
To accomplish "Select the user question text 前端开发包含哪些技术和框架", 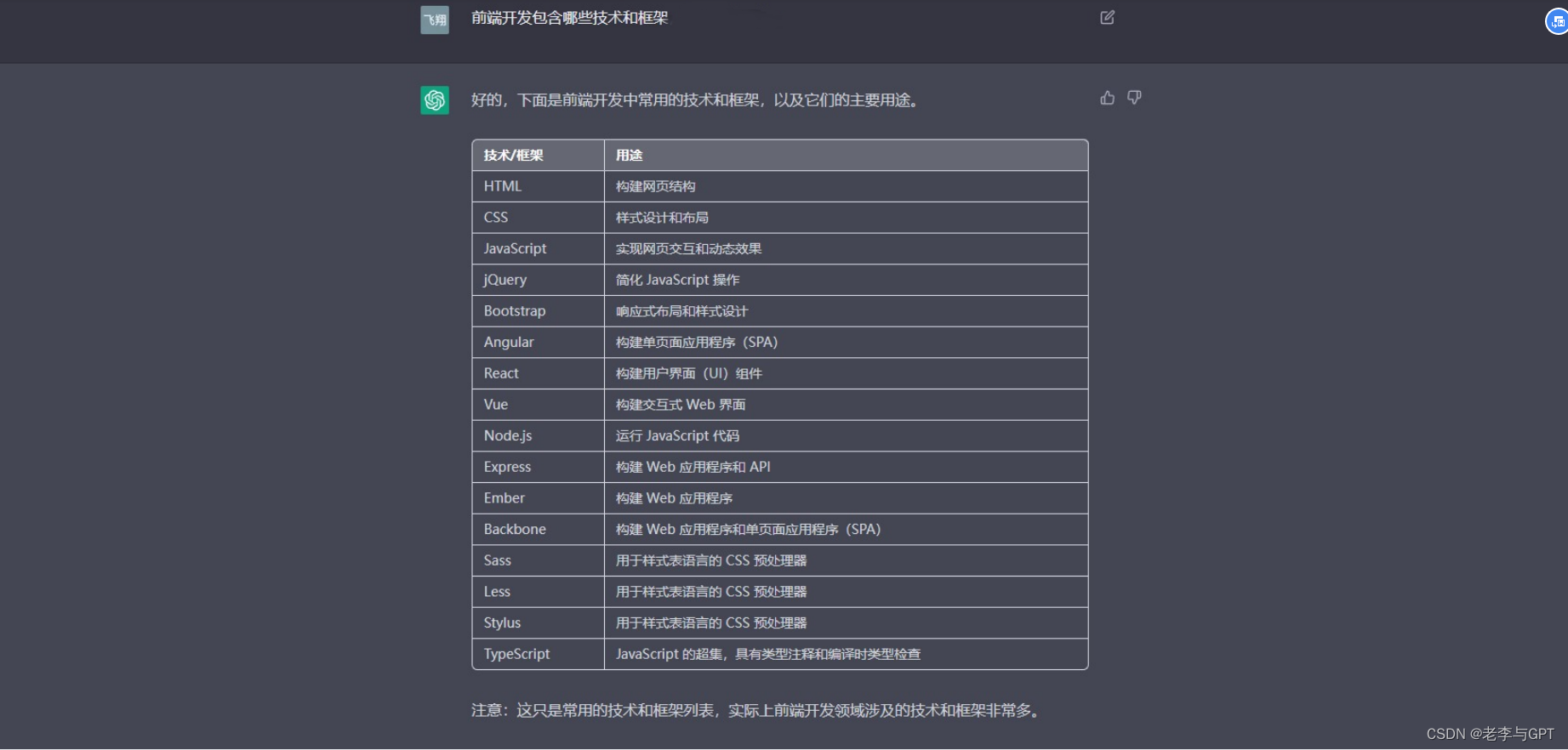I will [x=570, y=18].
